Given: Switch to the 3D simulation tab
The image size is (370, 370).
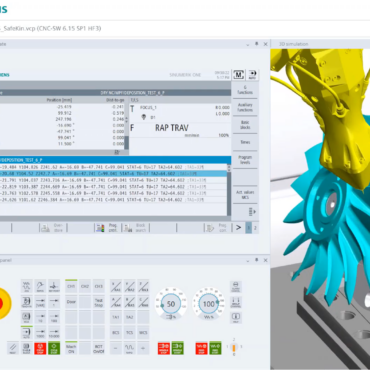Looking at the screenshot, I should [293, 44].
